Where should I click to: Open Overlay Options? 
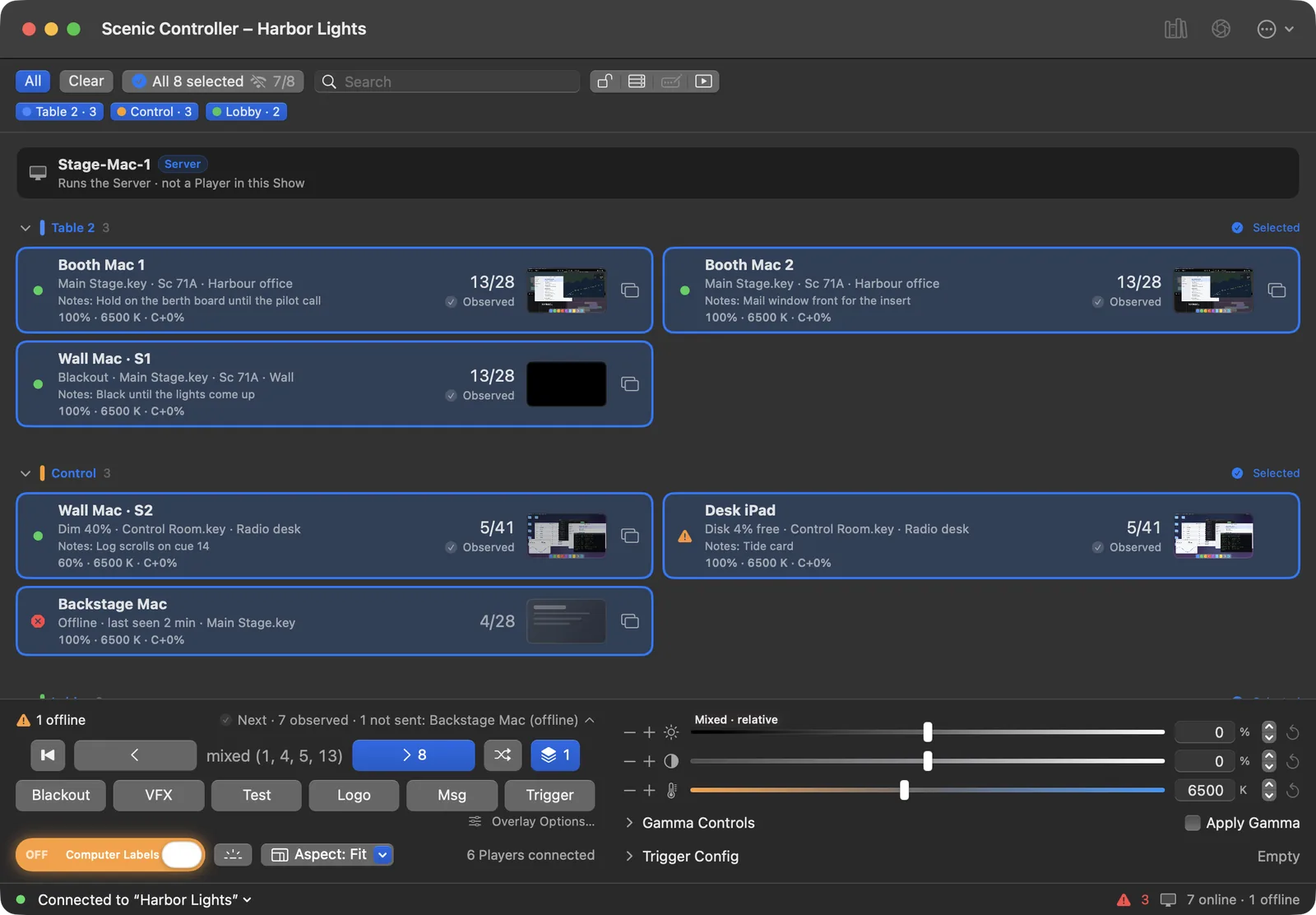(x=532, y=822)
